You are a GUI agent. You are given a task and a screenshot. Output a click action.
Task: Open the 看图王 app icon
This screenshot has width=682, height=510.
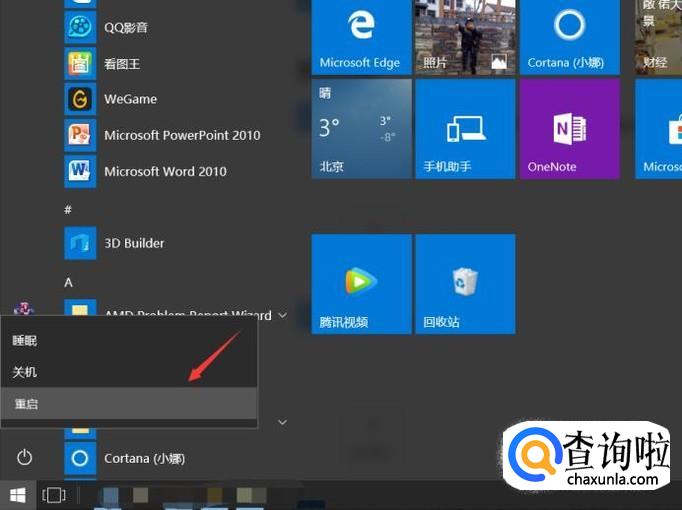pyautogui.click(x=80, y=63)
